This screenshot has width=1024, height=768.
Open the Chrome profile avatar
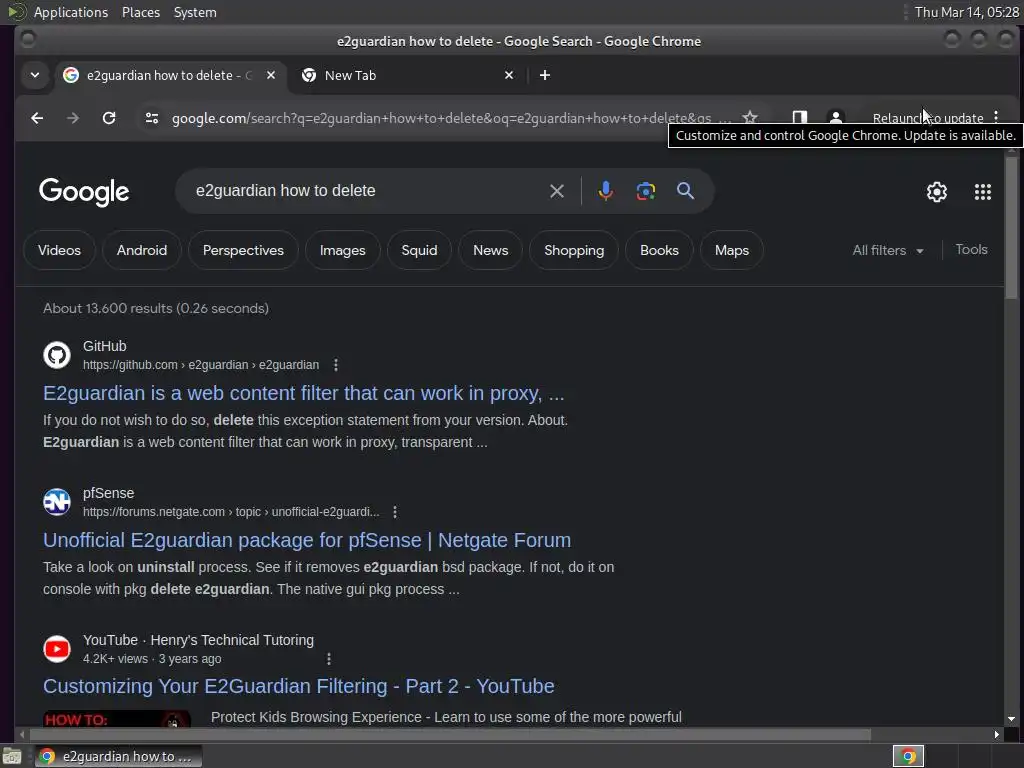835,118
